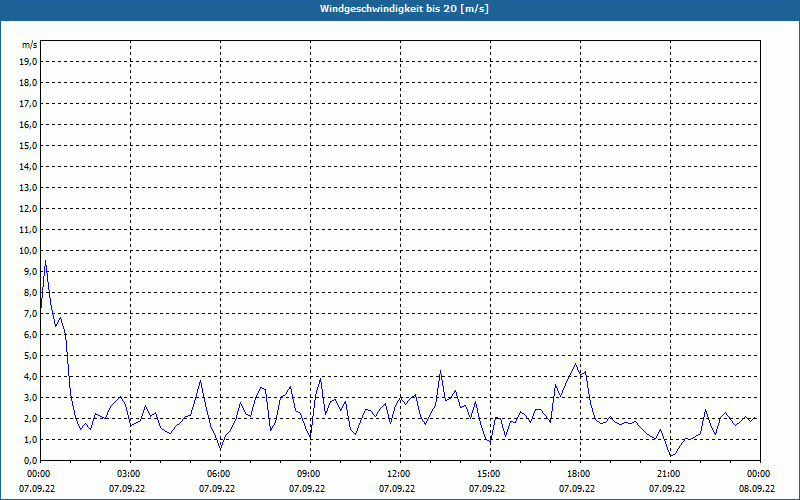This screenshot has height=500, width=800.
Task: Pick the '0,0' axis origin label
Action: click(30, 460)
